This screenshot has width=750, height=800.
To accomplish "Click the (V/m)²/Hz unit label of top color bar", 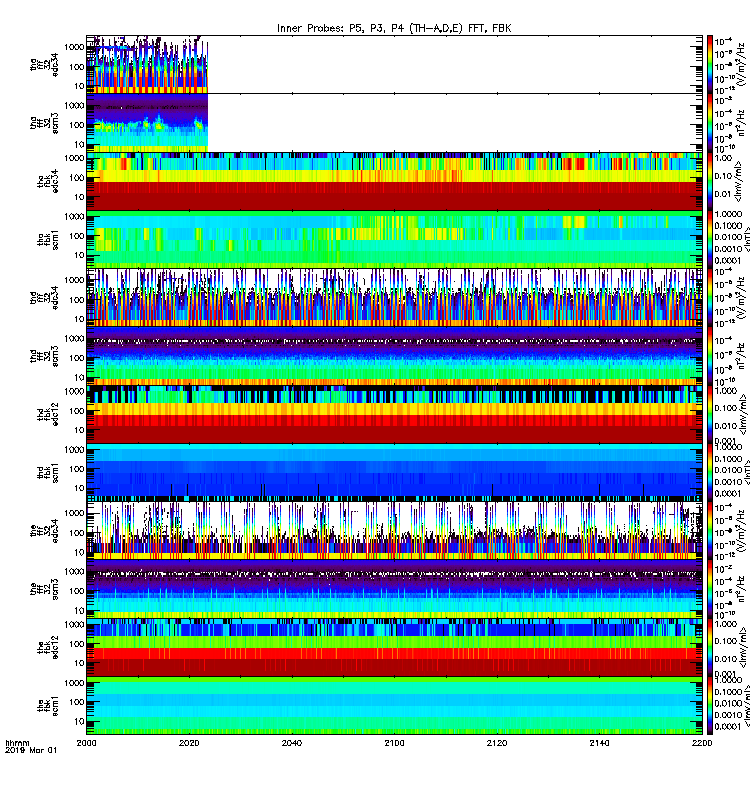I will [x=741, y=64].
